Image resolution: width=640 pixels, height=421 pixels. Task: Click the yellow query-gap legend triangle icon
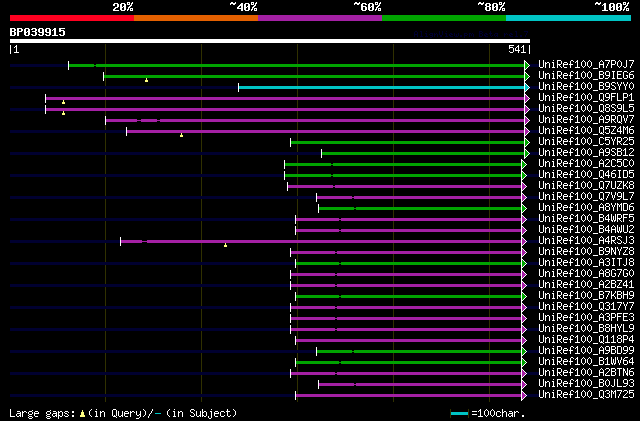pyautogui.click(x=82, y=414)
